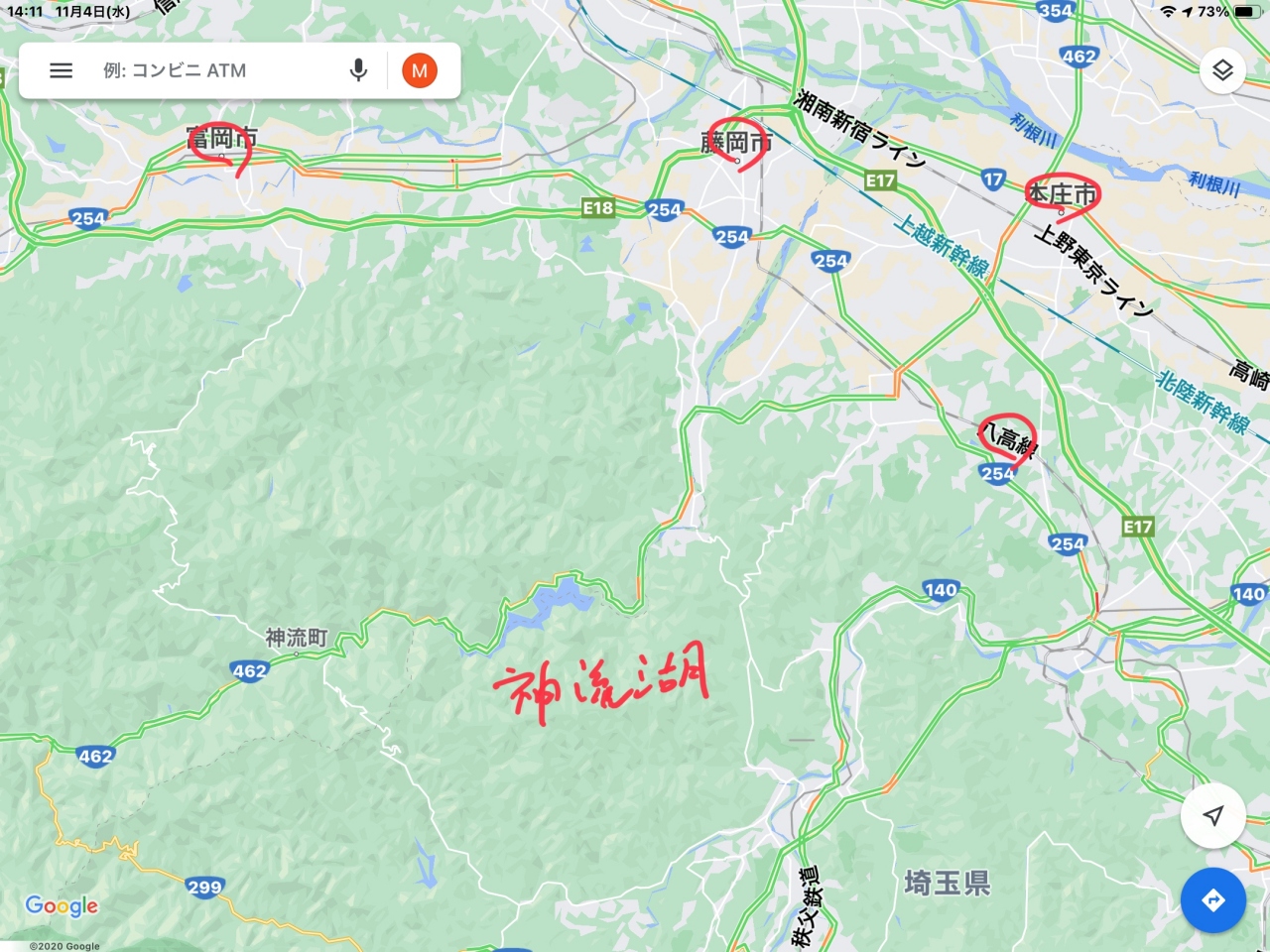The image size is (1270, 952).
Task: Open the orange M account avatar
Action: click(x=420, y=70)
